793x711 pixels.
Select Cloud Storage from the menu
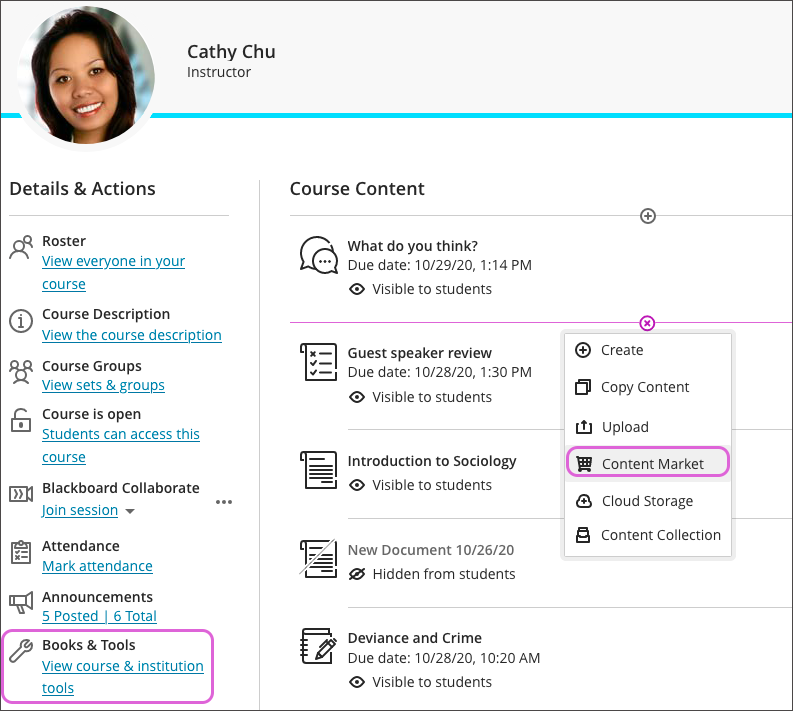[648, 501]
